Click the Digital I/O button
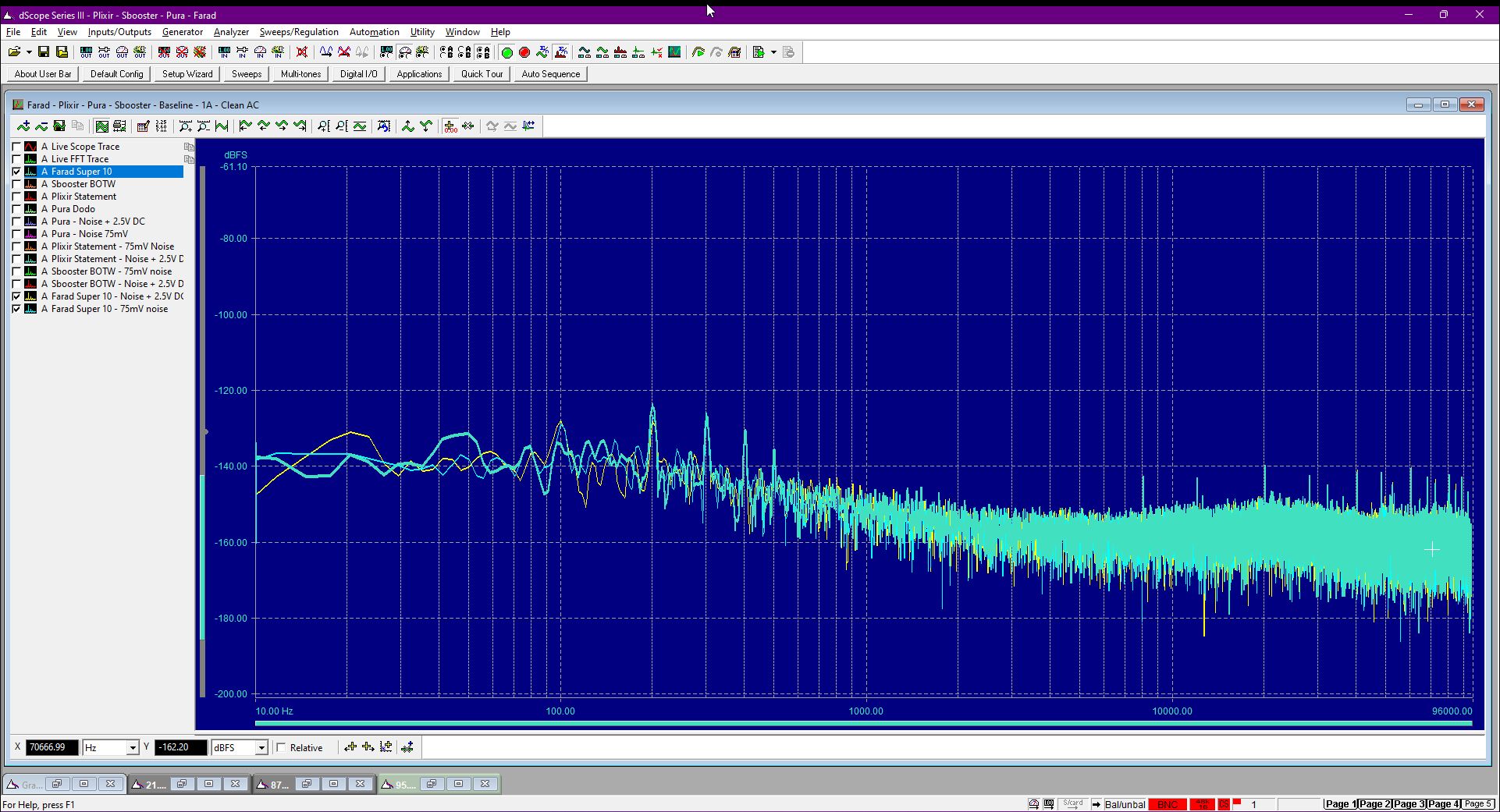 coord(359,74)
